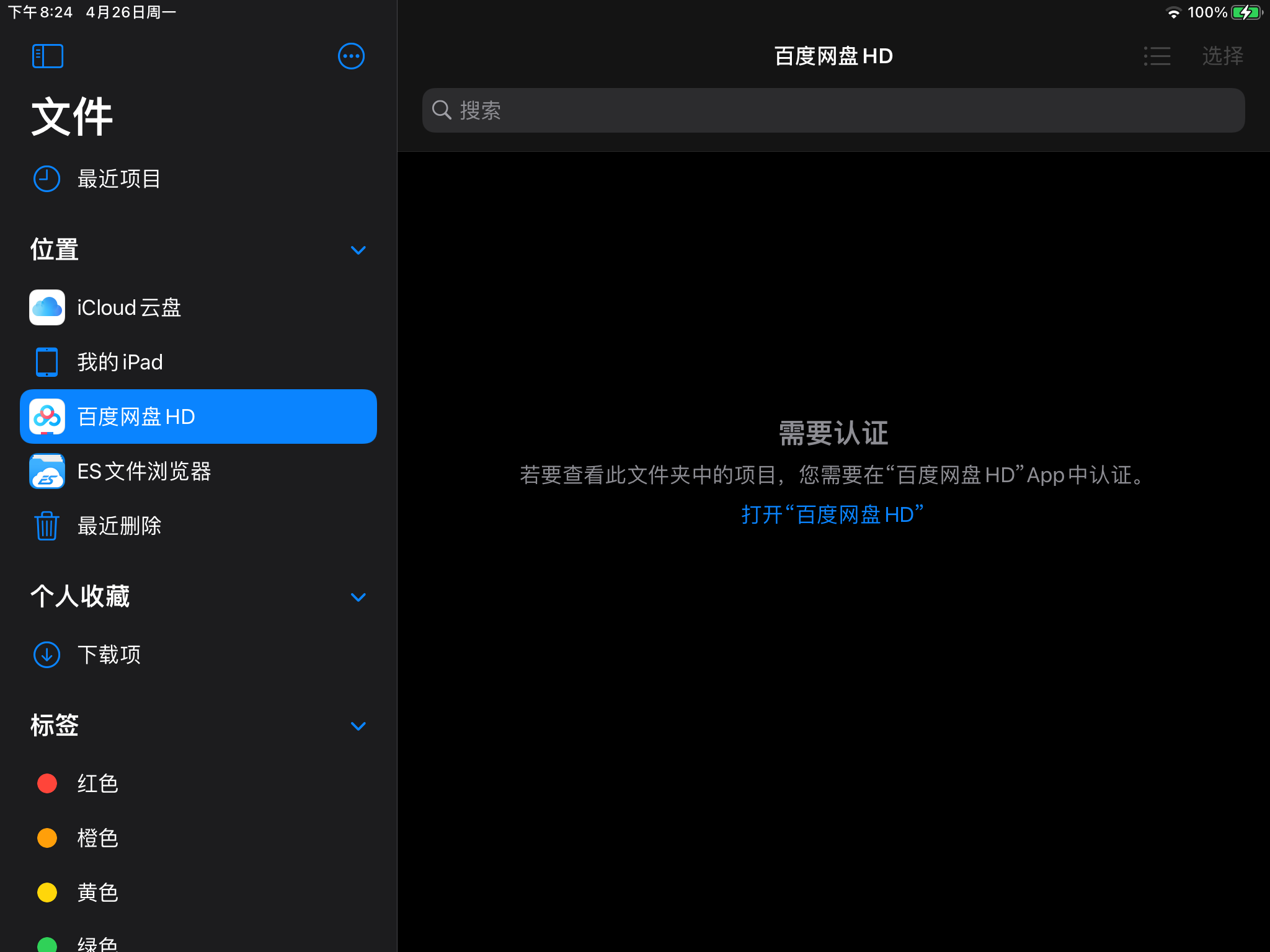
Task: Click the 搜索 search field
Action: [833, 110]
